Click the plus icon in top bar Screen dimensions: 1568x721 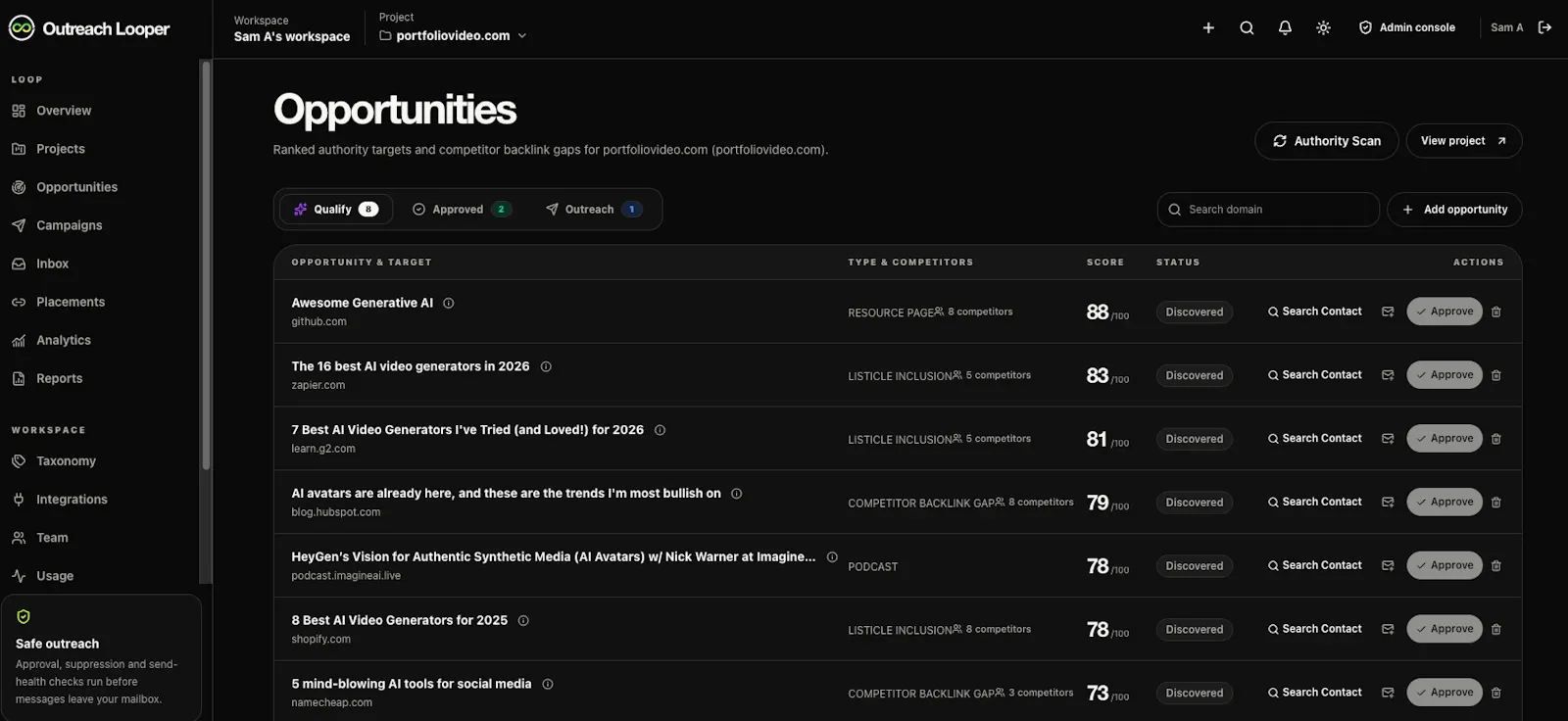(x=1208, y=27)
